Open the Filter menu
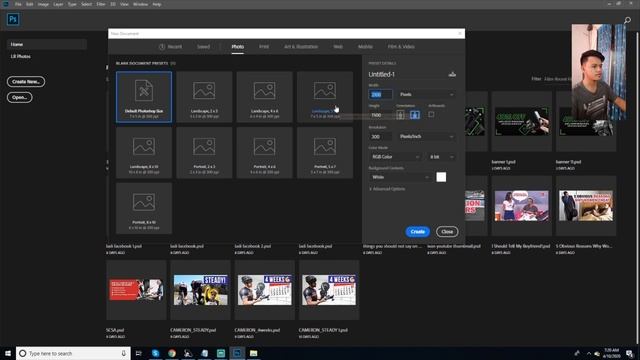640x360 pixels. tap(101, 4)
